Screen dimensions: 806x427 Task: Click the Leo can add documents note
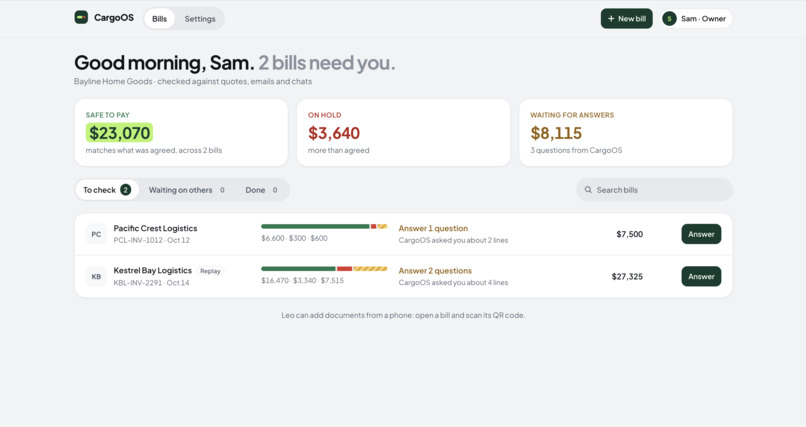tap(403, 315)
